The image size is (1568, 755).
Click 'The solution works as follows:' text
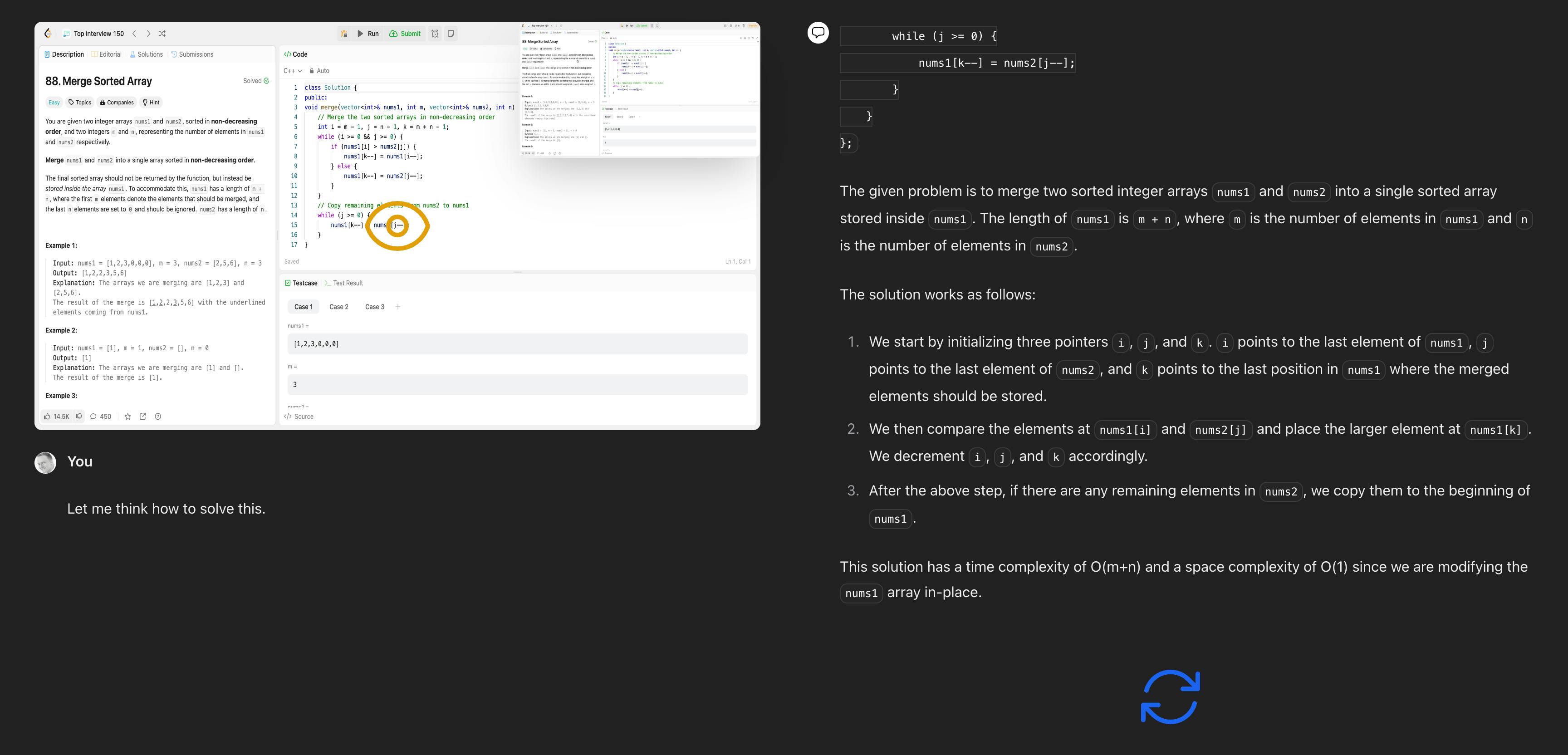[x=937, y=294]
